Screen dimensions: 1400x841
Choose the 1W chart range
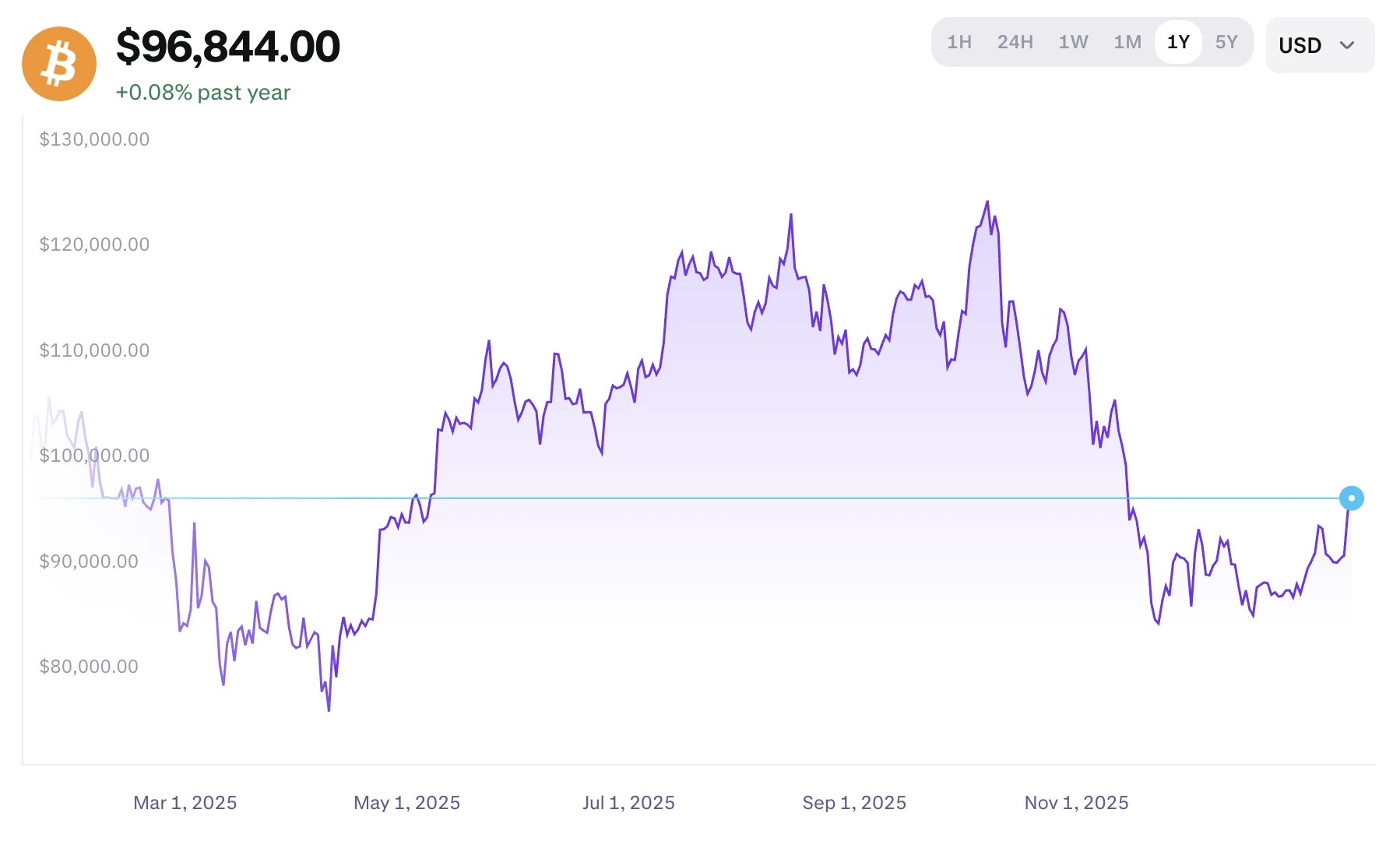pyautogui.click(x=1073, y=42)
